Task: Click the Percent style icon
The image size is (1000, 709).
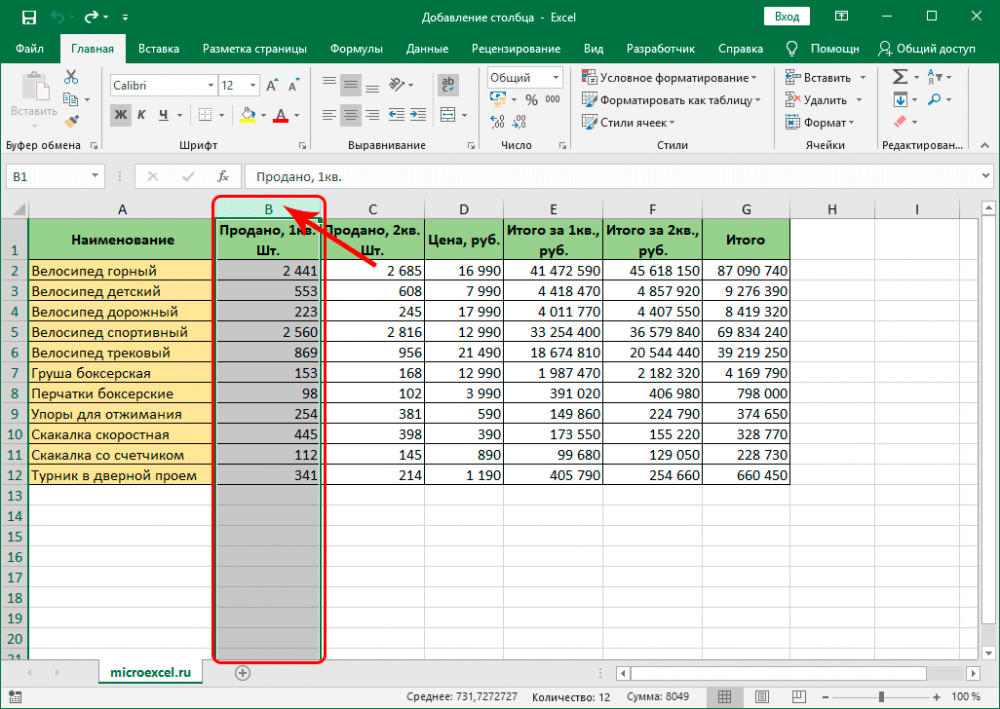Action: [x=531, y=100]
